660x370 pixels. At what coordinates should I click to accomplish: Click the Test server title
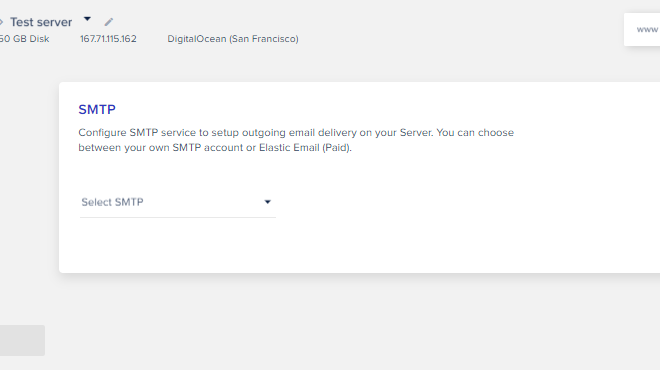tap(41, 22)
